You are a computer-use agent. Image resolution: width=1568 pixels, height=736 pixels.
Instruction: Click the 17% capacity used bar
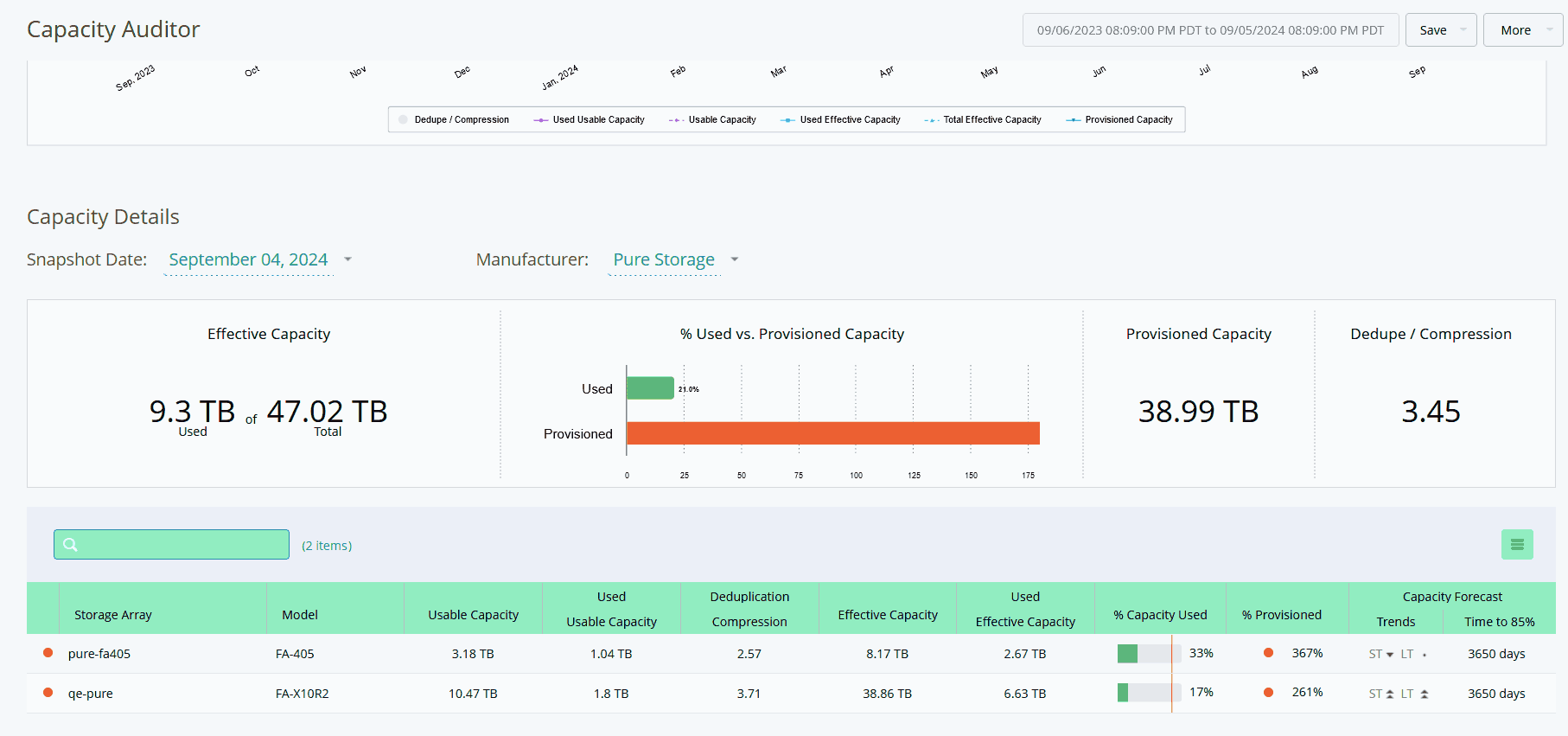(x=1149, y=693)
